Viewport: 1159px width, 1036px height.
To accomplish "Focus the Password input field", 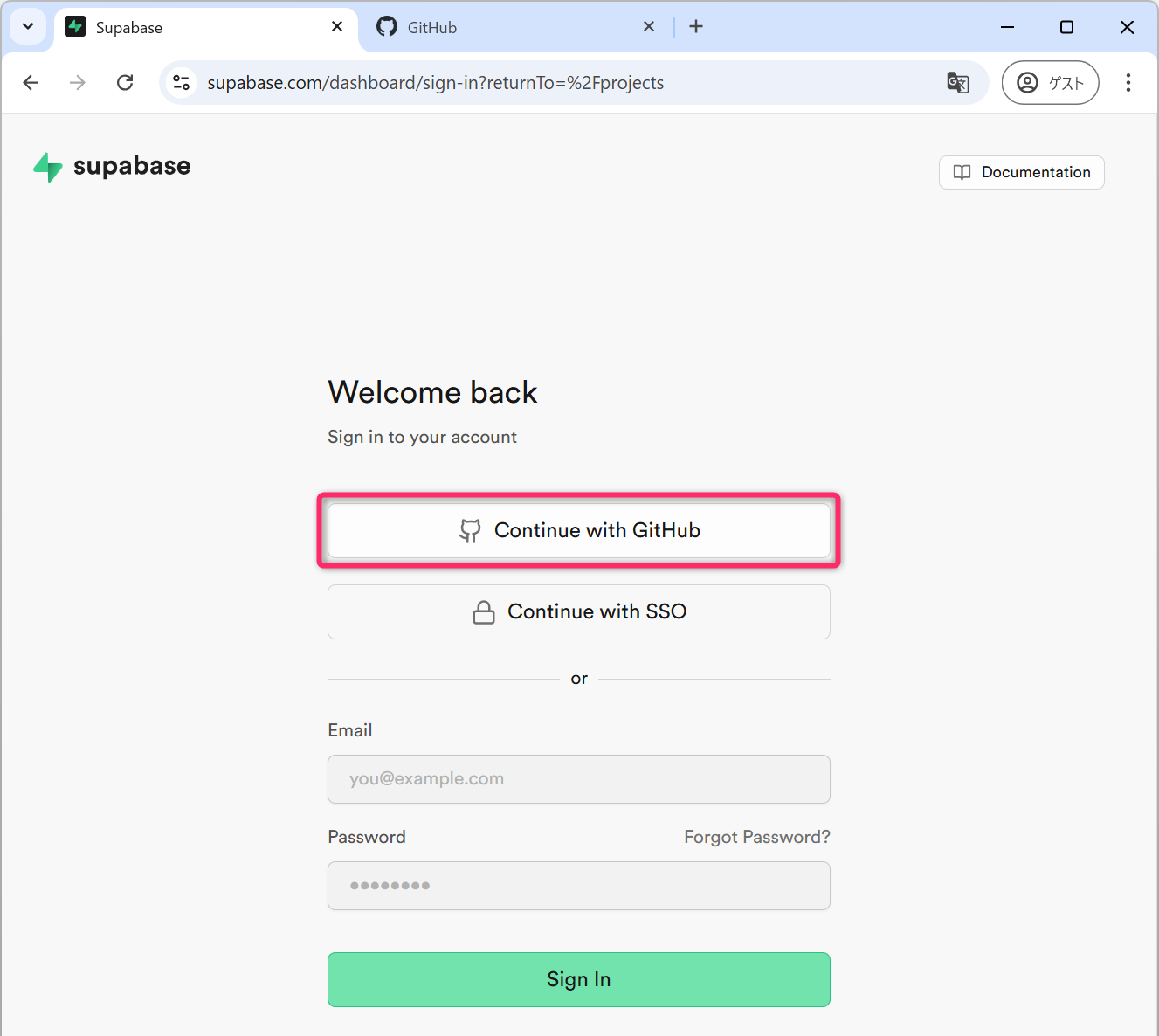I will click(579, 886).
